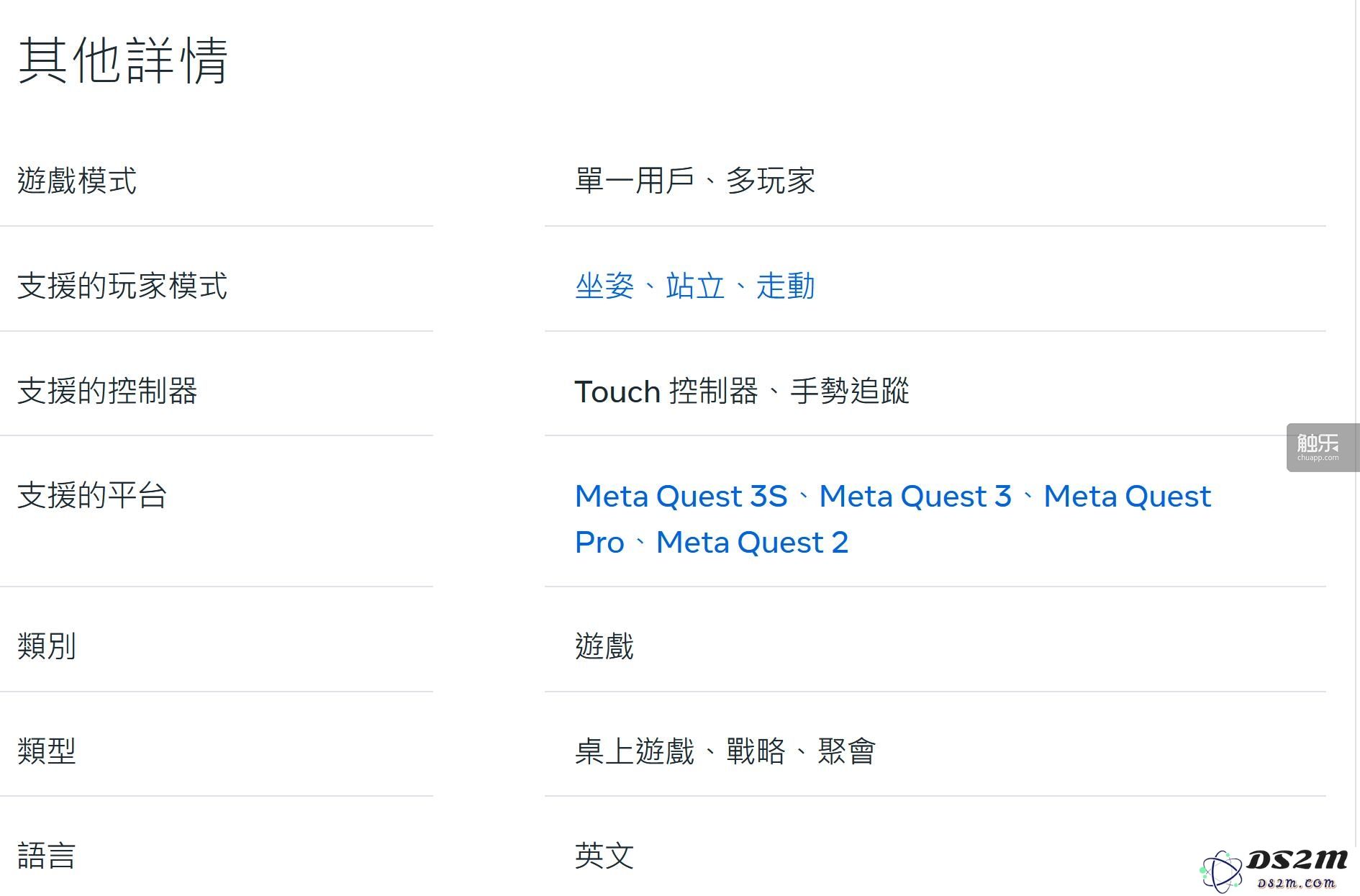This screenshot has width=1360, height=896.
Task: Click the 語言 label
Action: [47, 856]
